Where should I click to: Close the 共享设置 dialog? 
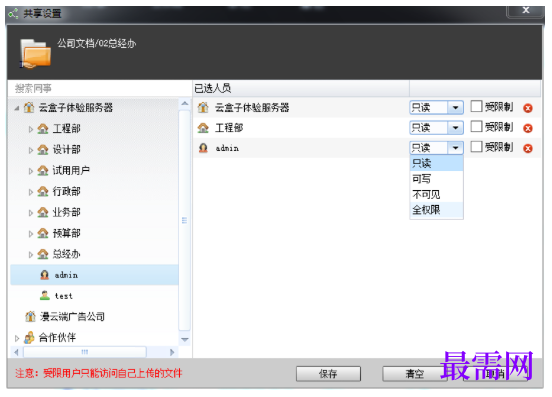(526, 10)
